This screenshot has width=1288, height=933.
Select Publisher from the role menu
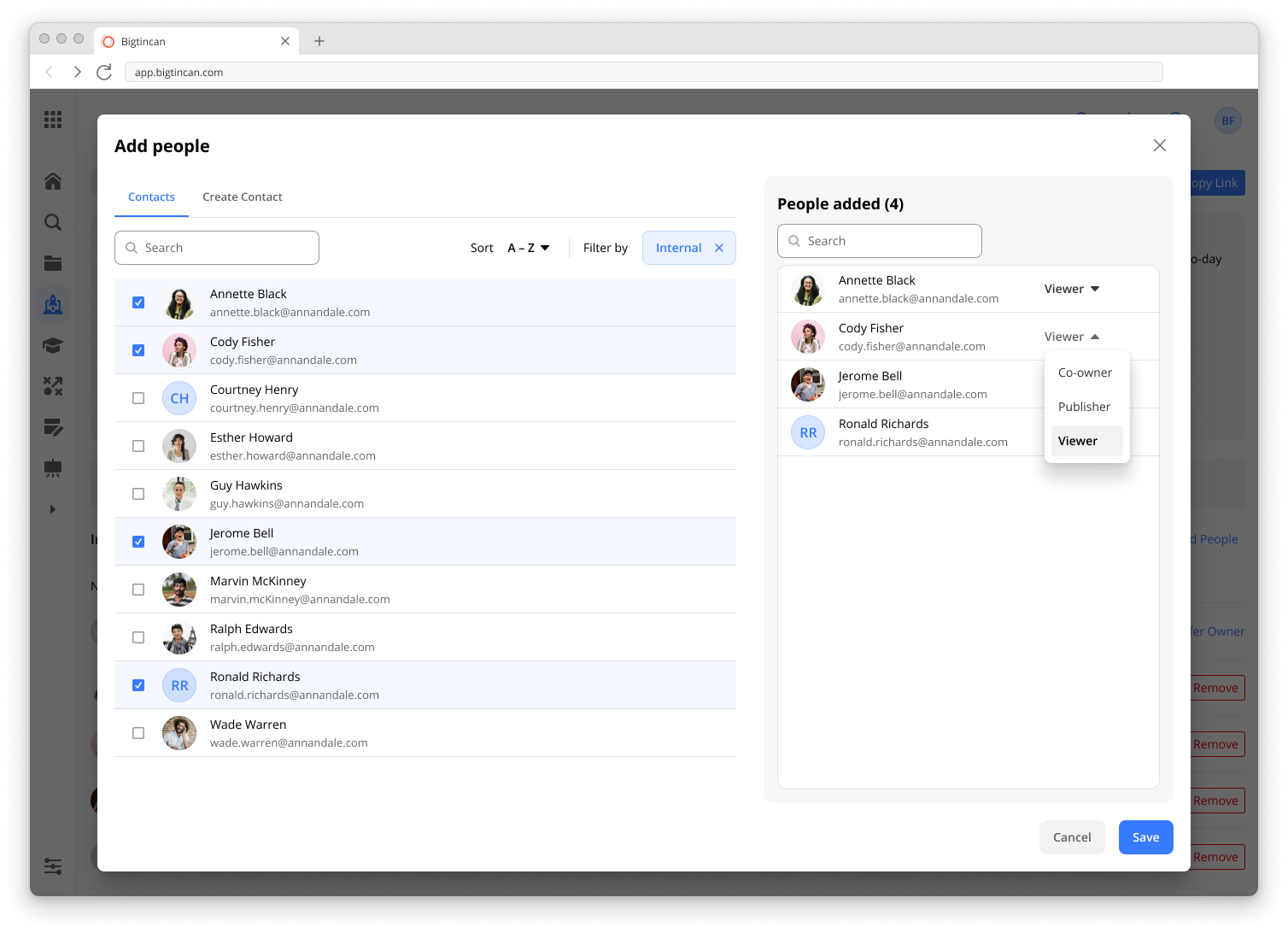pos(1086,407)
